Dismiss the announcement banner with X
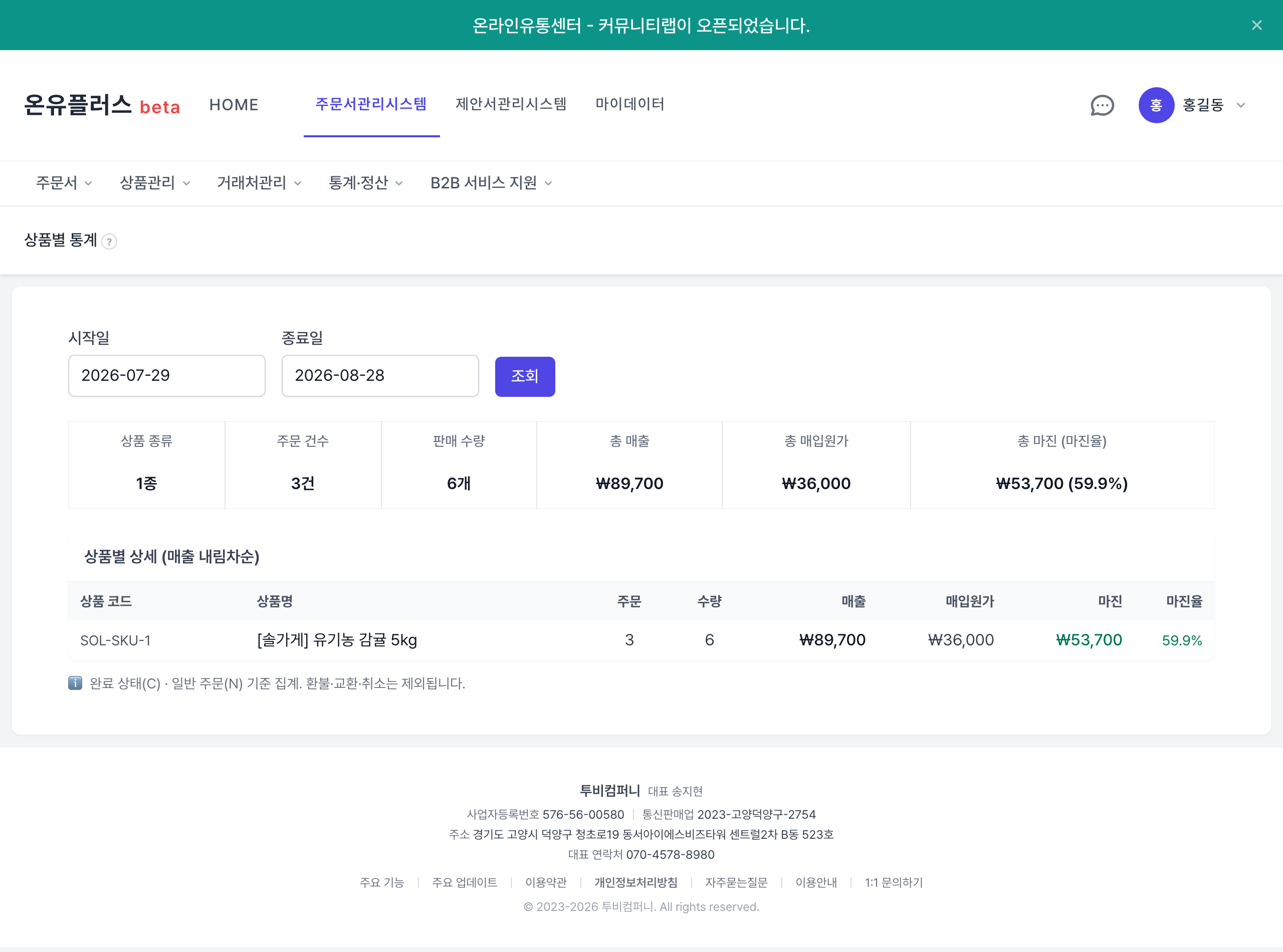 point(1256,26)
